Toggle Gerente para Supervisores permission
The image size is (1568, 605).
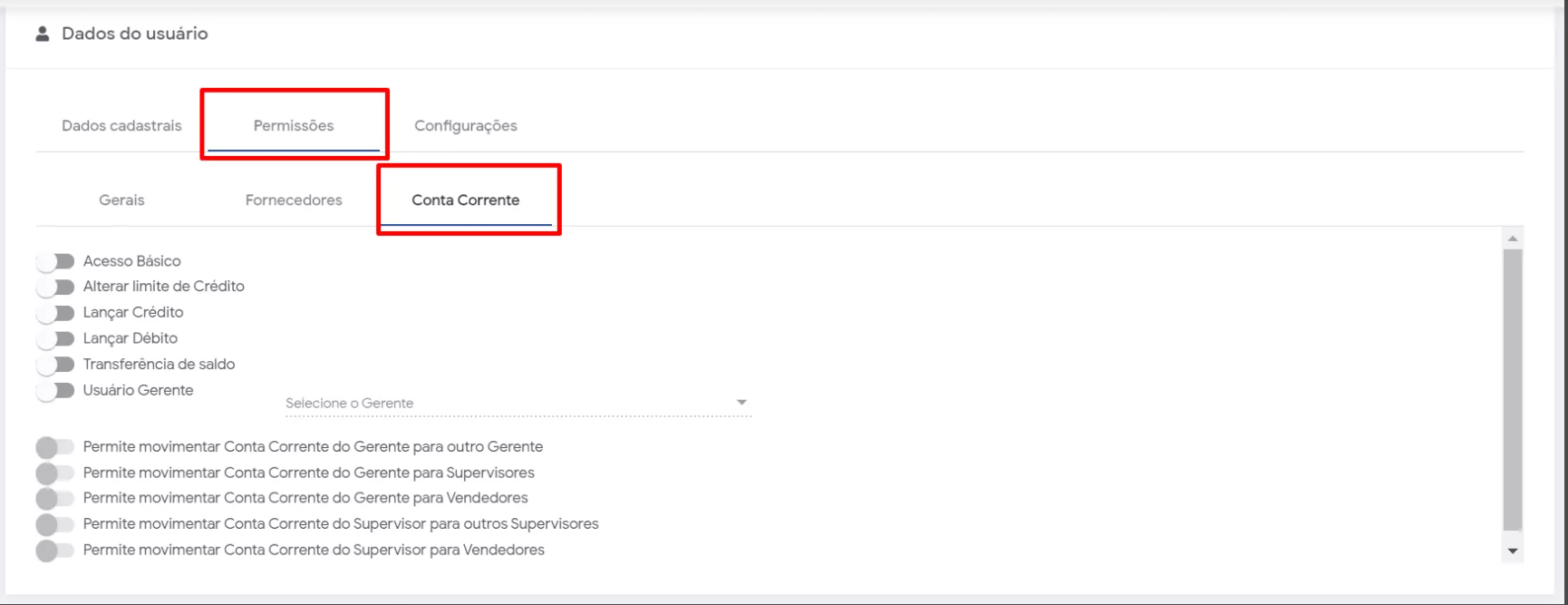coord(55,473)
